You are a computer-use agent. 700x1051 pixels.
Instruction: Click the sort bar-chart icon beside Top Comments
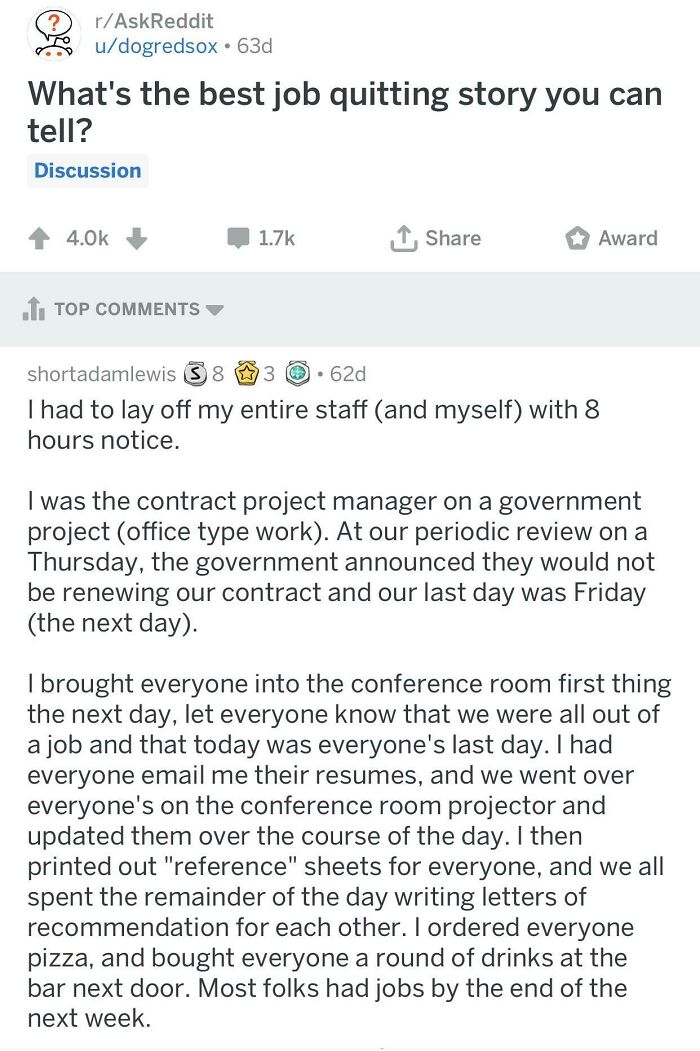(x=32, y=309)
